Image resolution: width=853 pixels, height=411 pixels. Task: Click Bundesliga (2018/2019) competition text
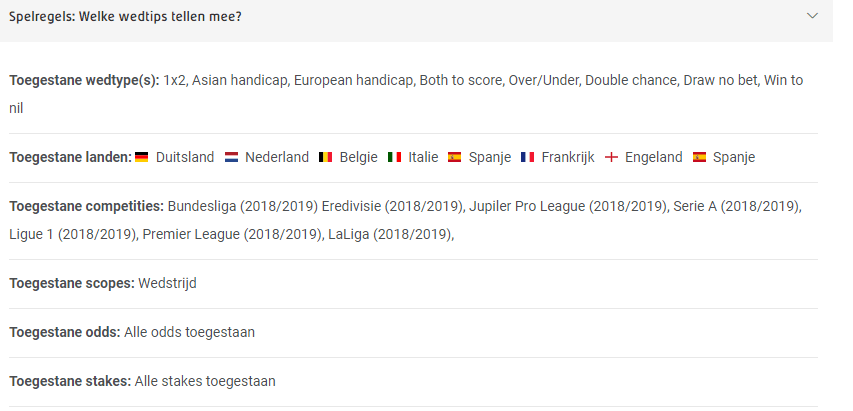coord(243,207)
